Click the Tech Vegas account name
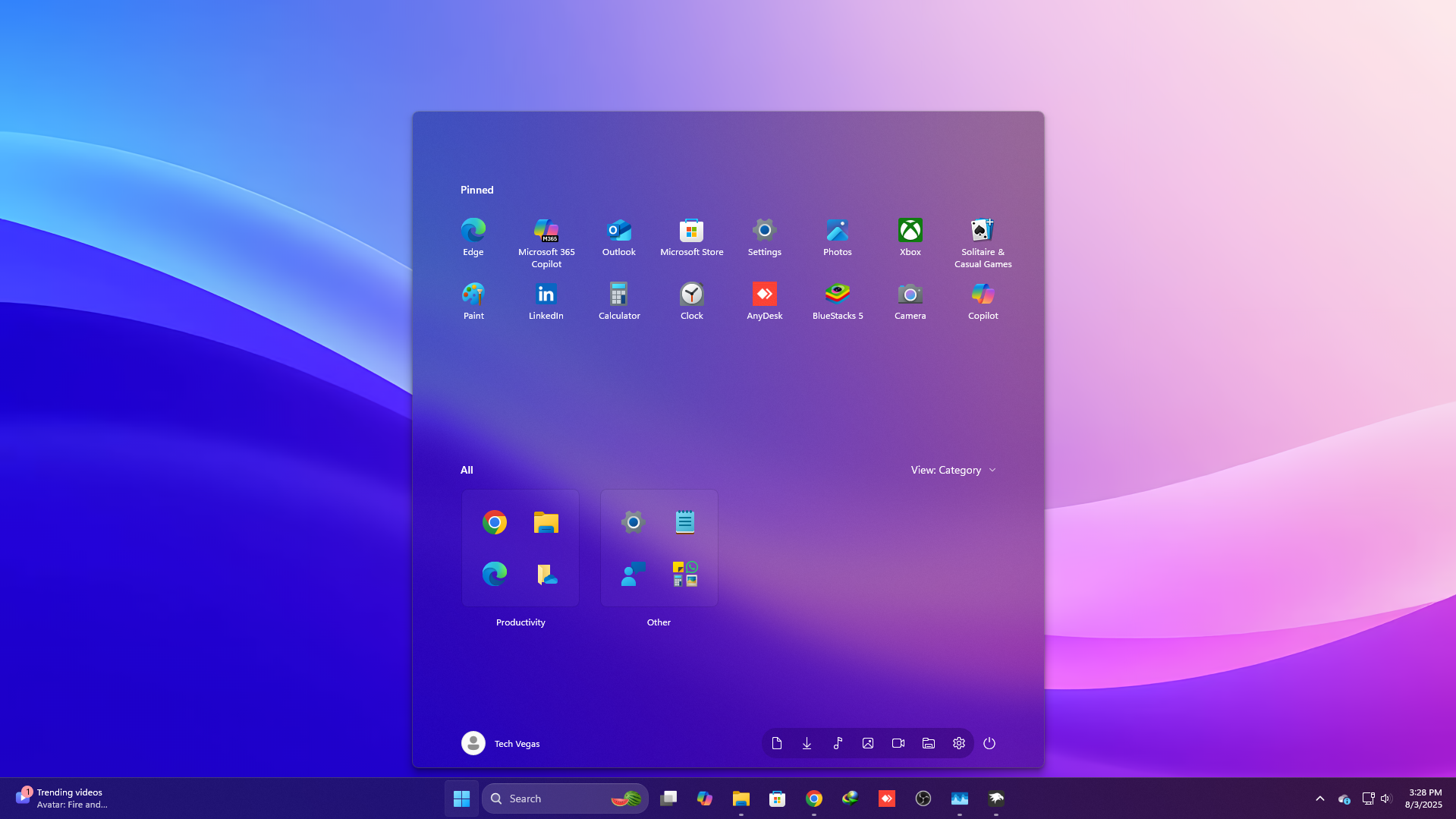 click(x=517, y=744)
